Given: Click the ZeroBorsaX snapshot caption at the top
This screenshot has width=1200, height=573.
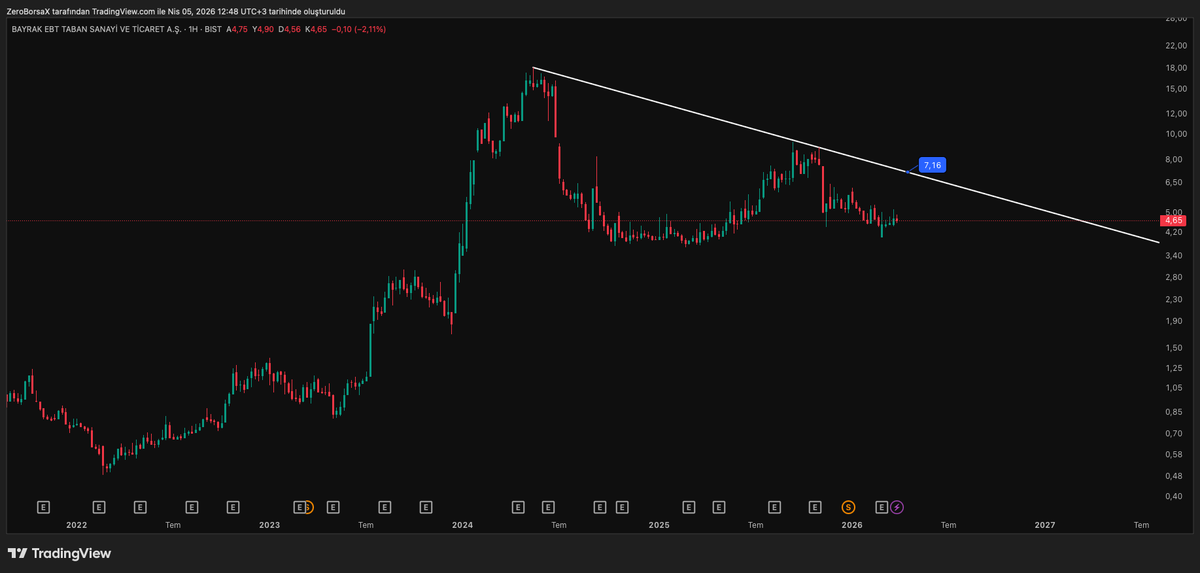Looking at the screenshot, I should [175, 10].
